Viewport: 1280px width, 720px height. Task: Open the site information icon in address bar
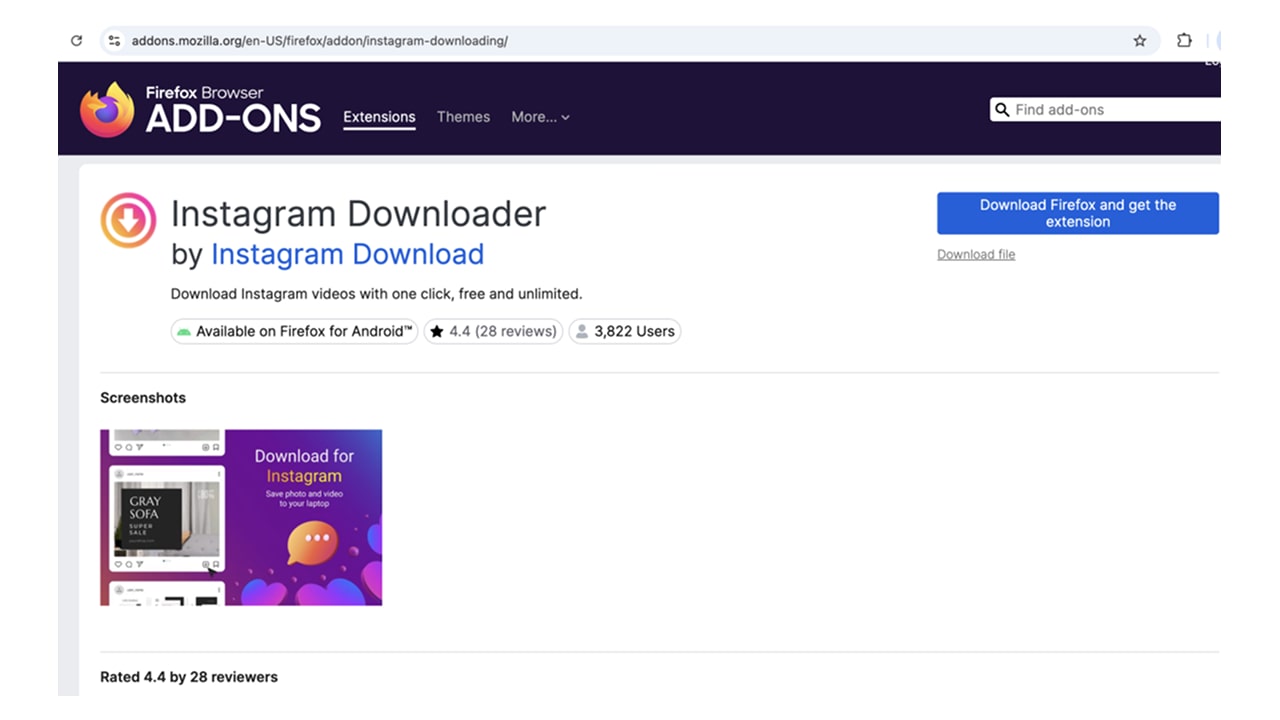click(x=114, y=41)
